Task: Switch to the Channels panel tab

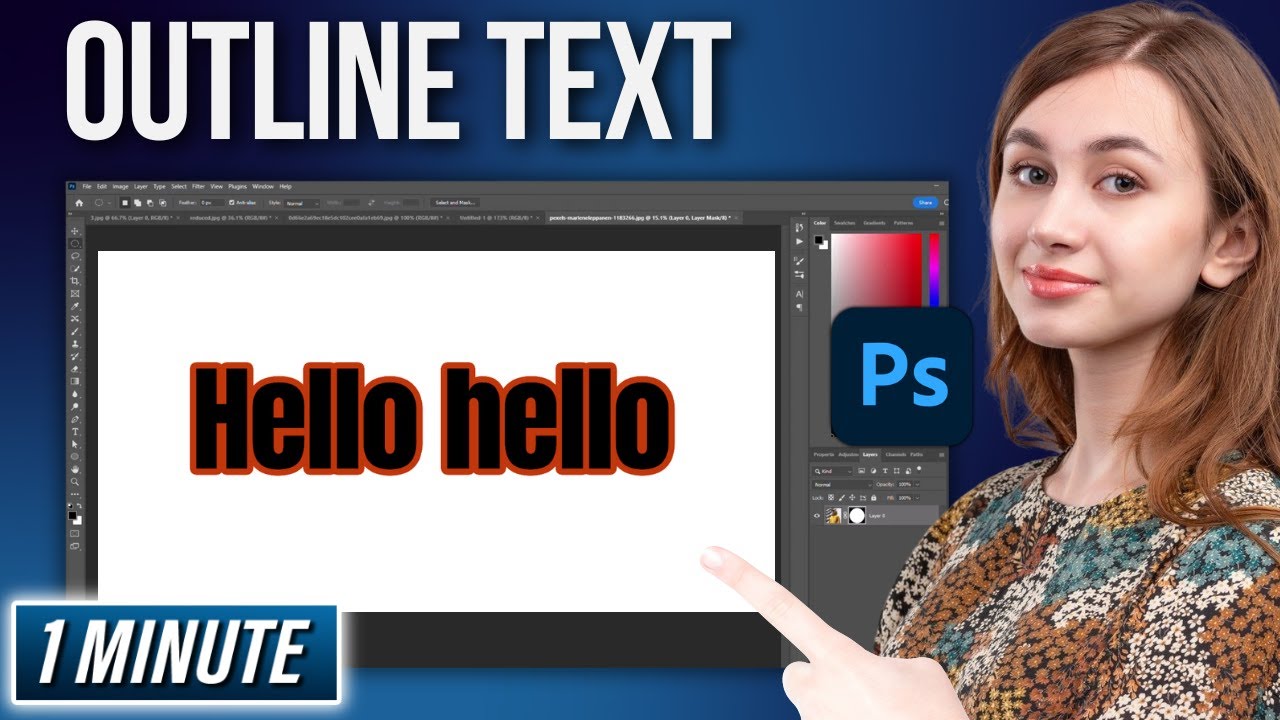Action: (x=896, y=455)
